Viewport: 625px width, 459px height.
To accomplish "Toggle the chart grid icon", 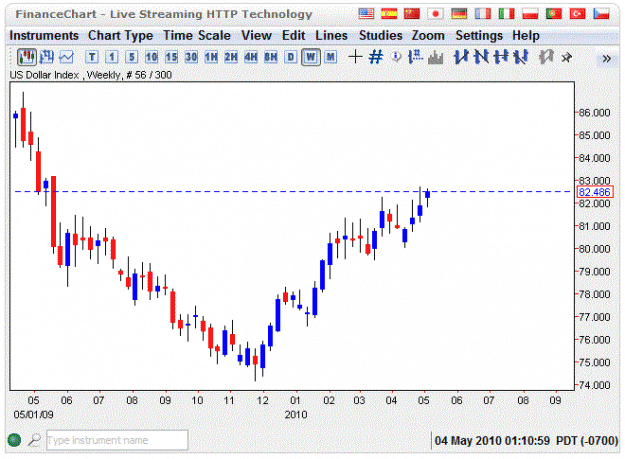I will click(x=375, y=57).
